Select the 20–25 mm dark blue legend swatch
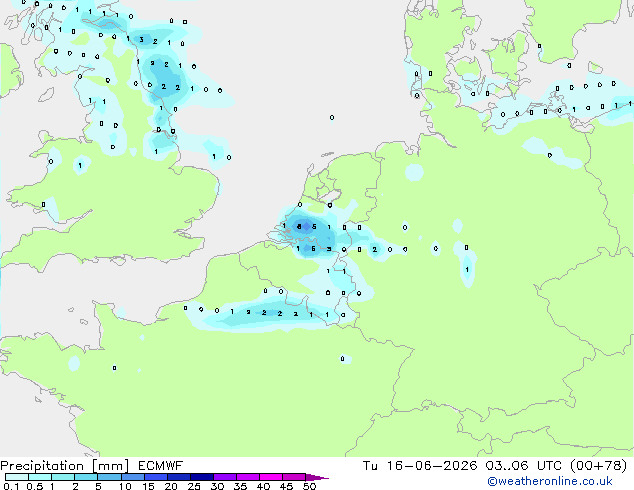Screen dimensions: 634x490 (x=179, y=477)
